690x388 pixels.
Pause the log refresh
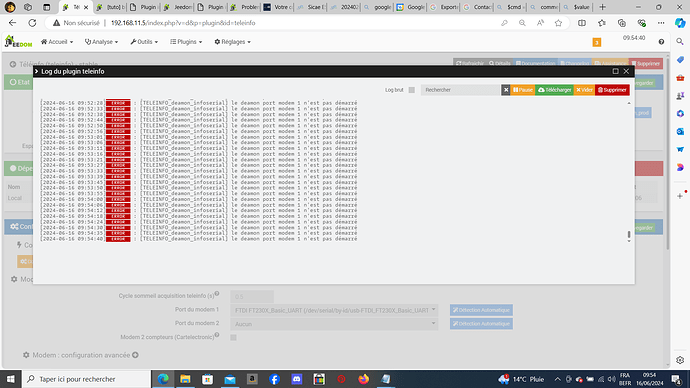pos(523,90)
